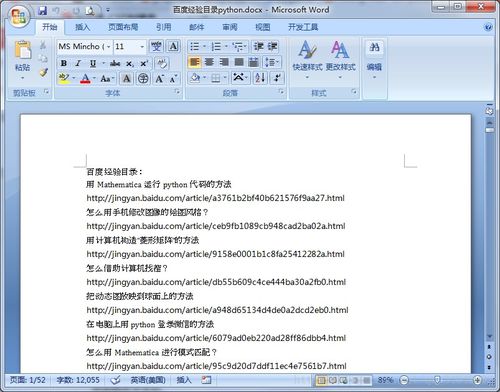Image resolution: width=500 pixels, height=392 pixels.
Task: Open the Developer (开发工具) tab
Action: pyautogui.click(x=303, y=27)
